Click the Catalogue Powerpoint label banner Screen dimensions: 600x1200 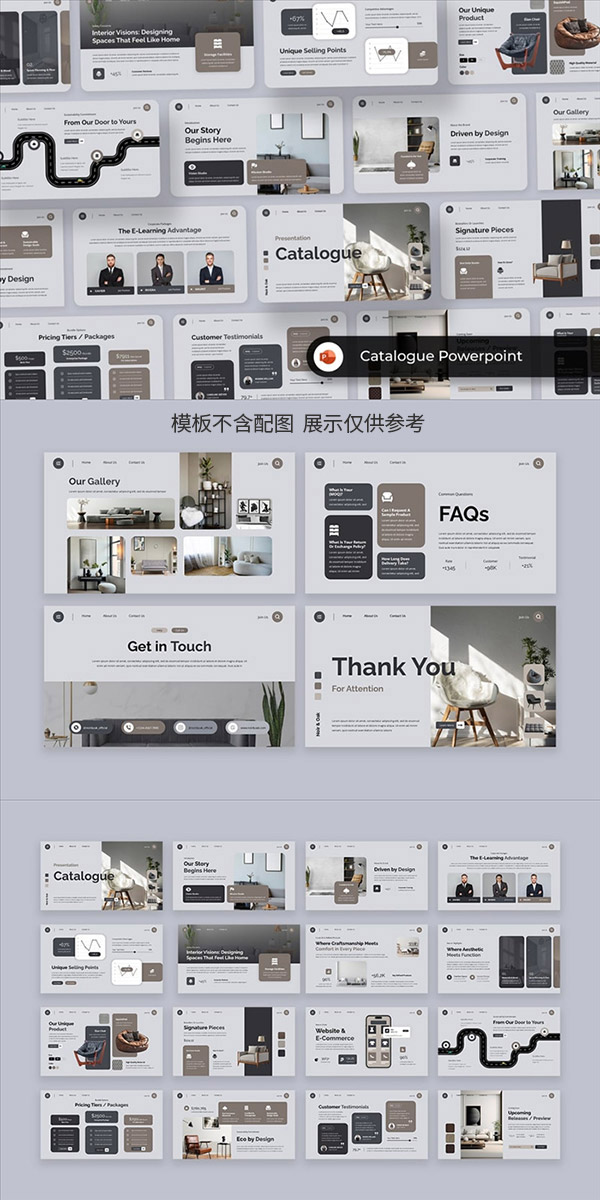tap(440, 356)
